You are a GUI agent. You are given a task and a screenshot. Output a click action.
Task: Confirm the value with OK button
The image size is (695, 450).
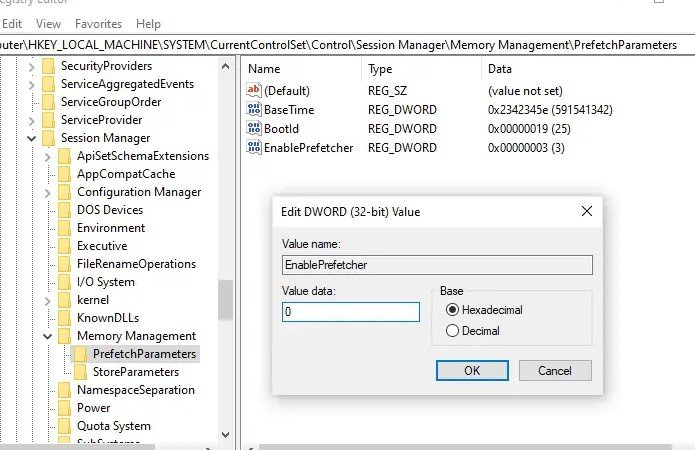(472, 370)
